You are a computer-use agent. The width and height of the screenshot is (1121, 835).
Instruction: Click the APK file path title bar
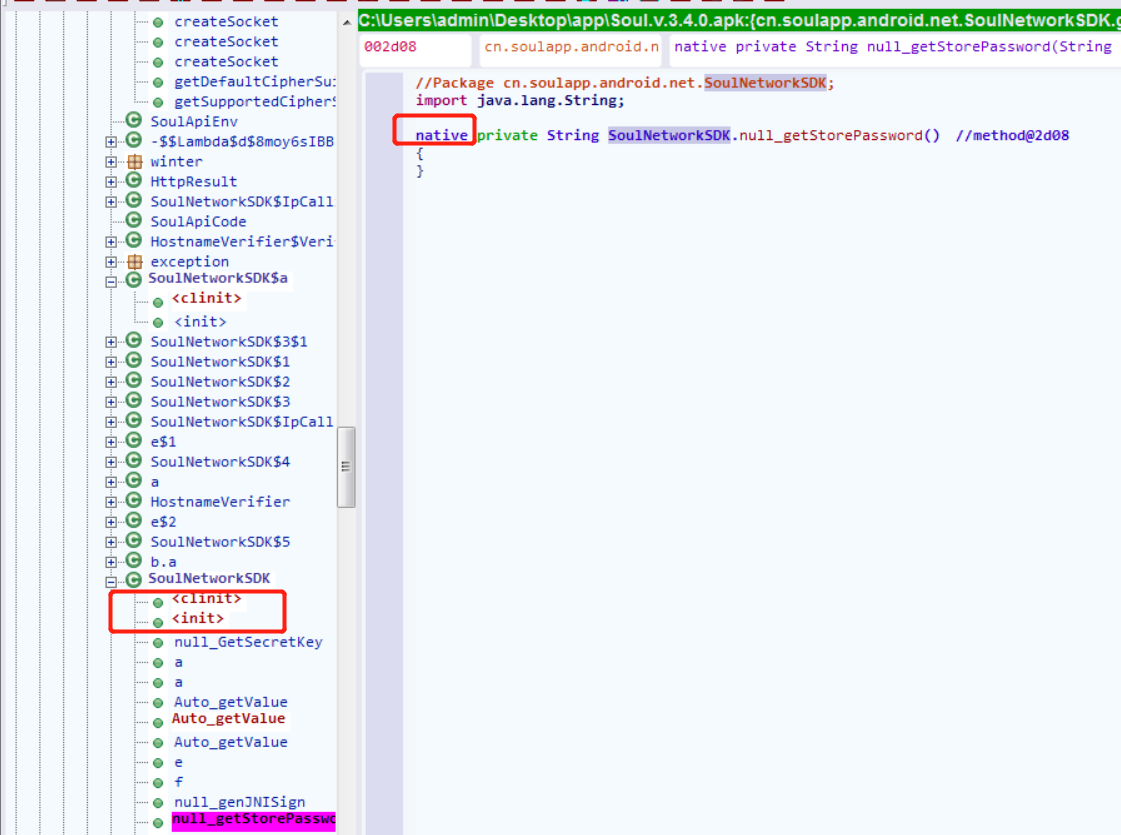tap(739, 21)
